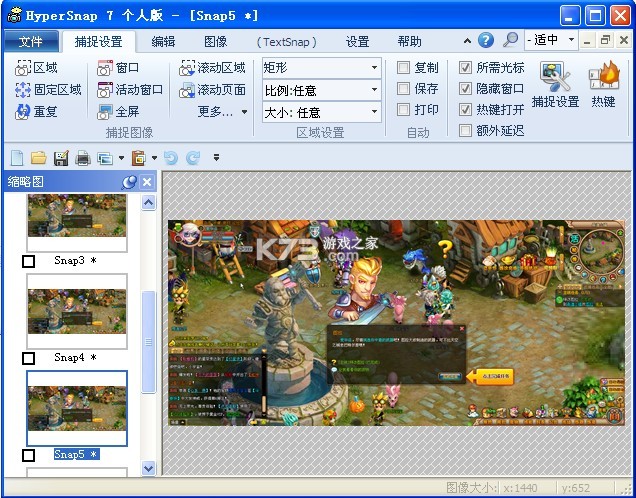Viewport: 636px width, 498px height.
Task: Pin the 缩略图 thumbnail panel
Action: pos(129,182)
